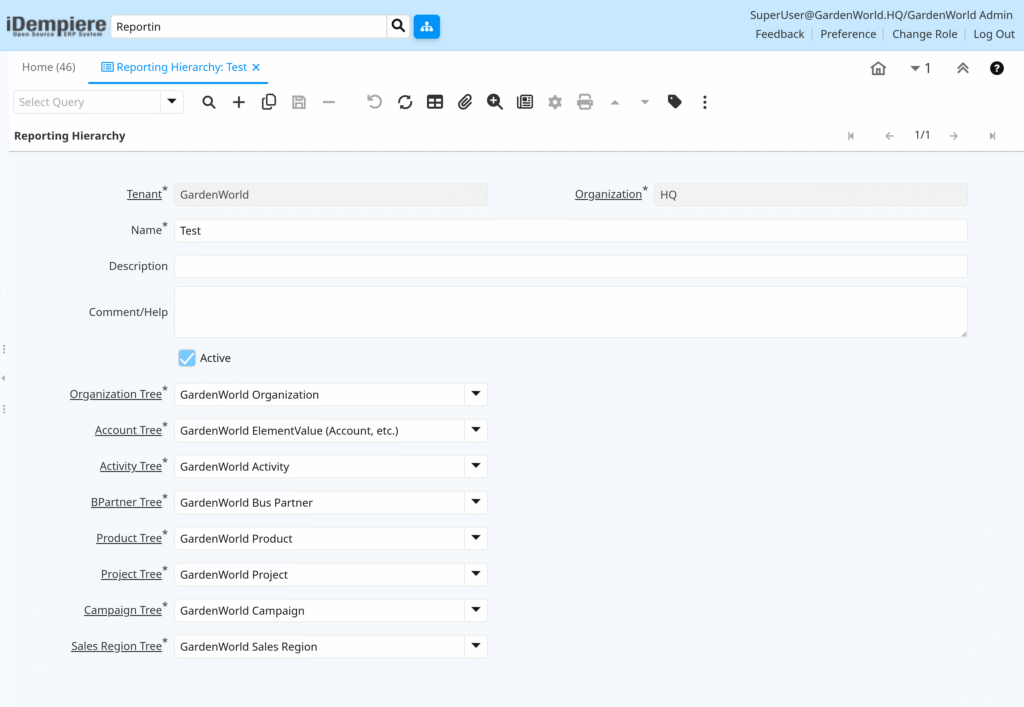The height and width of the screenshot is (707, 1024).
Task: Click the iDempiere logo
Action: (x=56, y=26)
